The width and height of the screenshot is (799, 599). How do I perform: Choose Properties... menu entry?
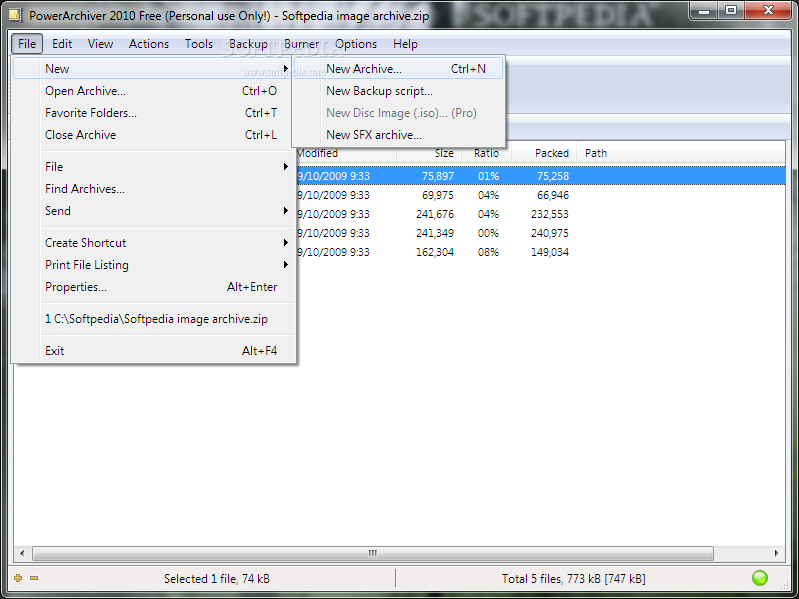(152, 287)
